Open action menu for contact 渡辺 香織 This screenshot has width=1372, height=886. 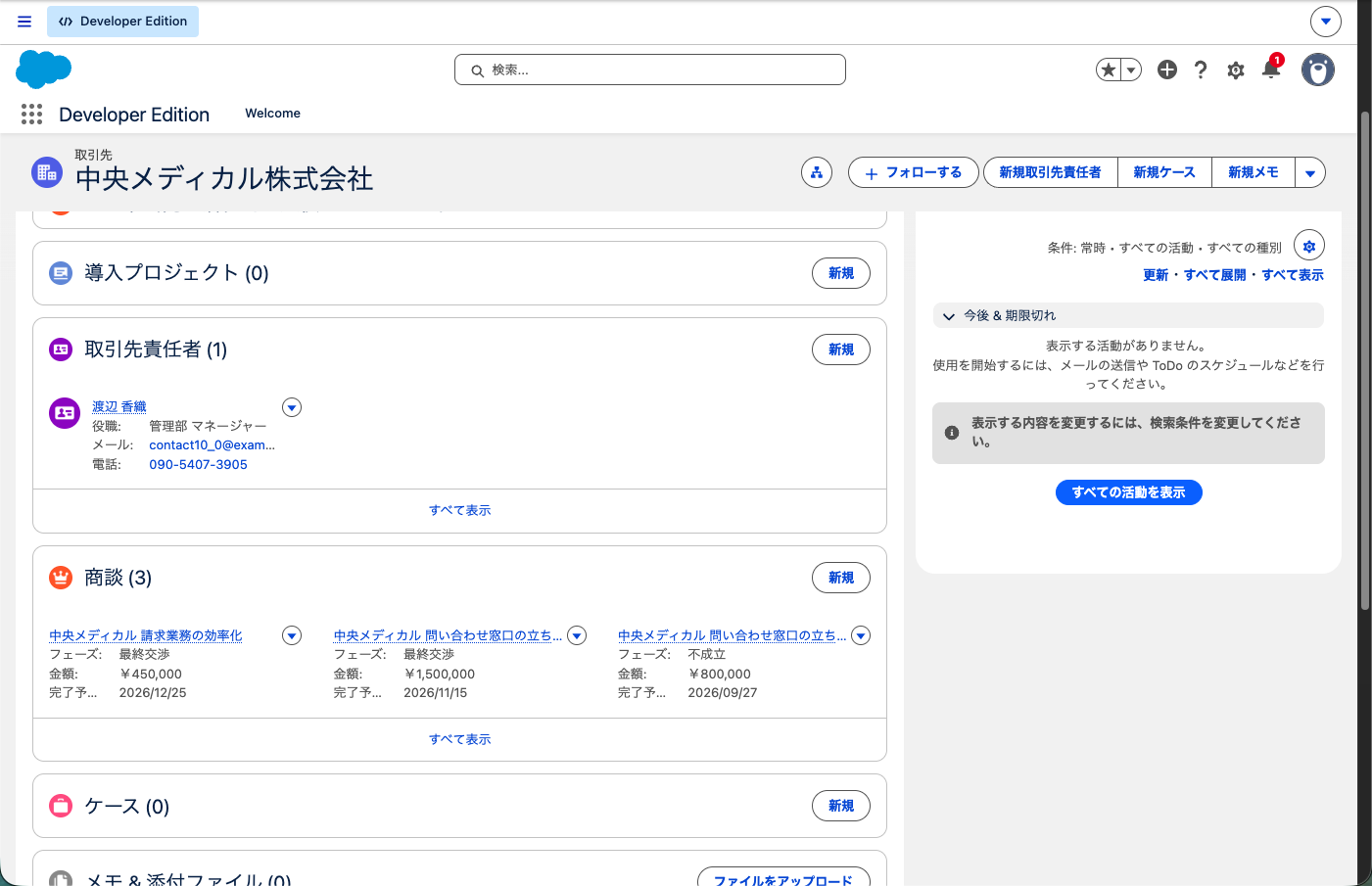292,407
